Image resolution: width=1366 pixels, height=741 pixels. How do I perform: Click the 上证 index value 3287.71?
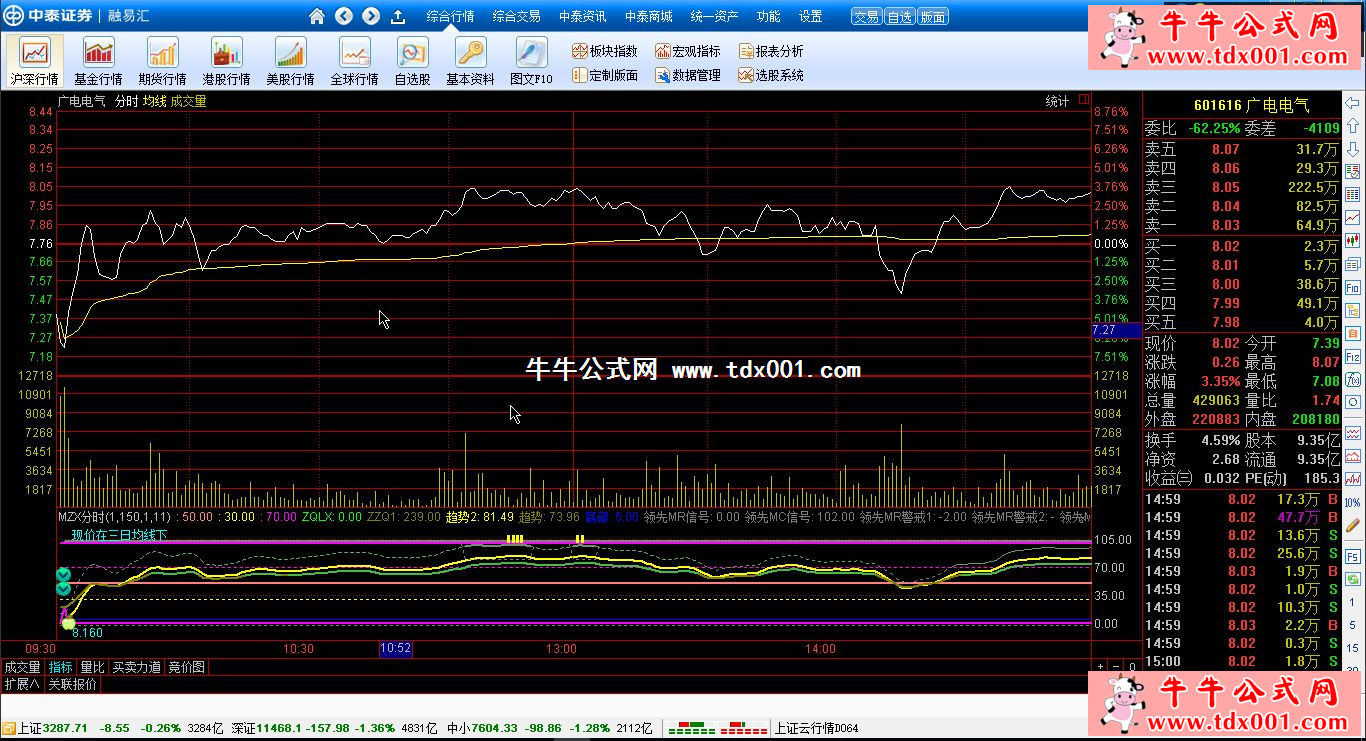(66, 728)
